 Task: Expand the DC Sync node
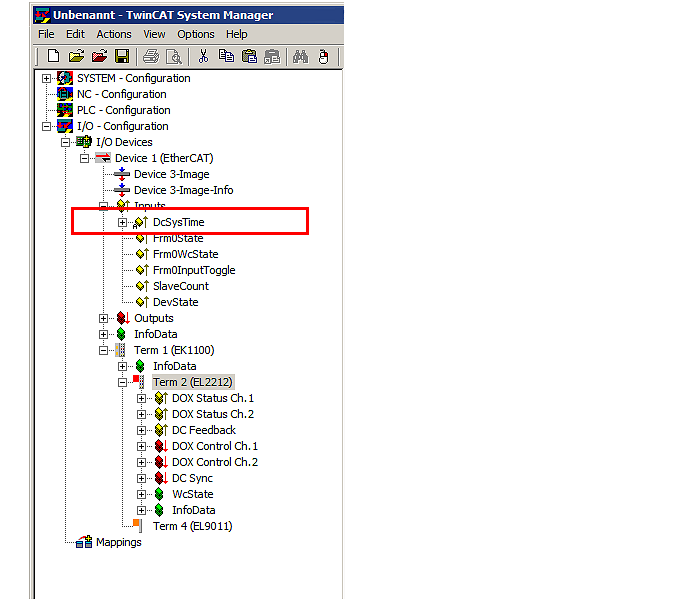coord(142,479)
